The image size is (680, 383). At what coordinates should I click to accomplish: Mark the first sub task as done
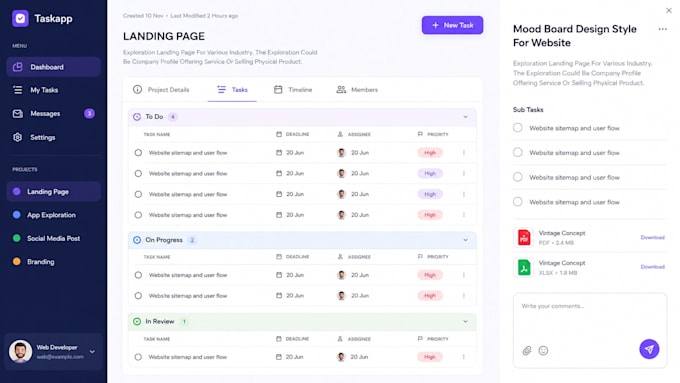[x=518, y=128]
